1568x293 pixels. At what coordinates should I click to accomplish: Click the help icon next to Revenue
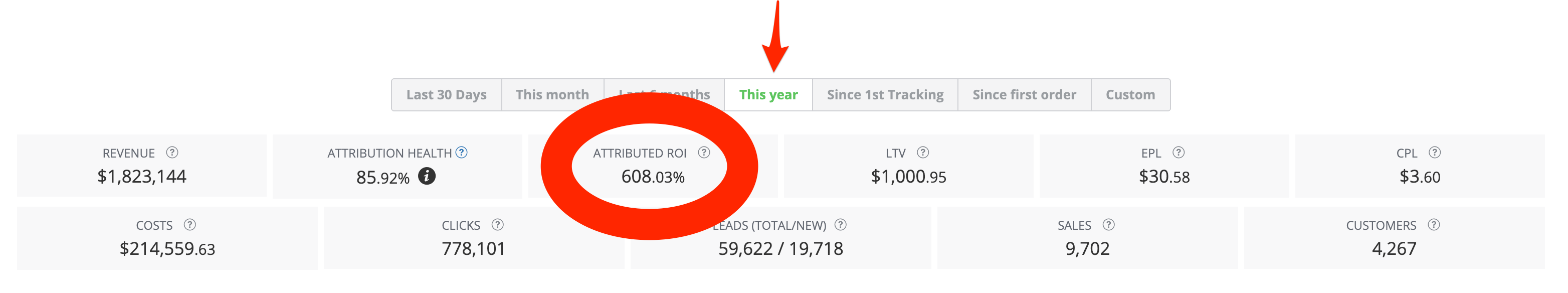pos(172,153)
